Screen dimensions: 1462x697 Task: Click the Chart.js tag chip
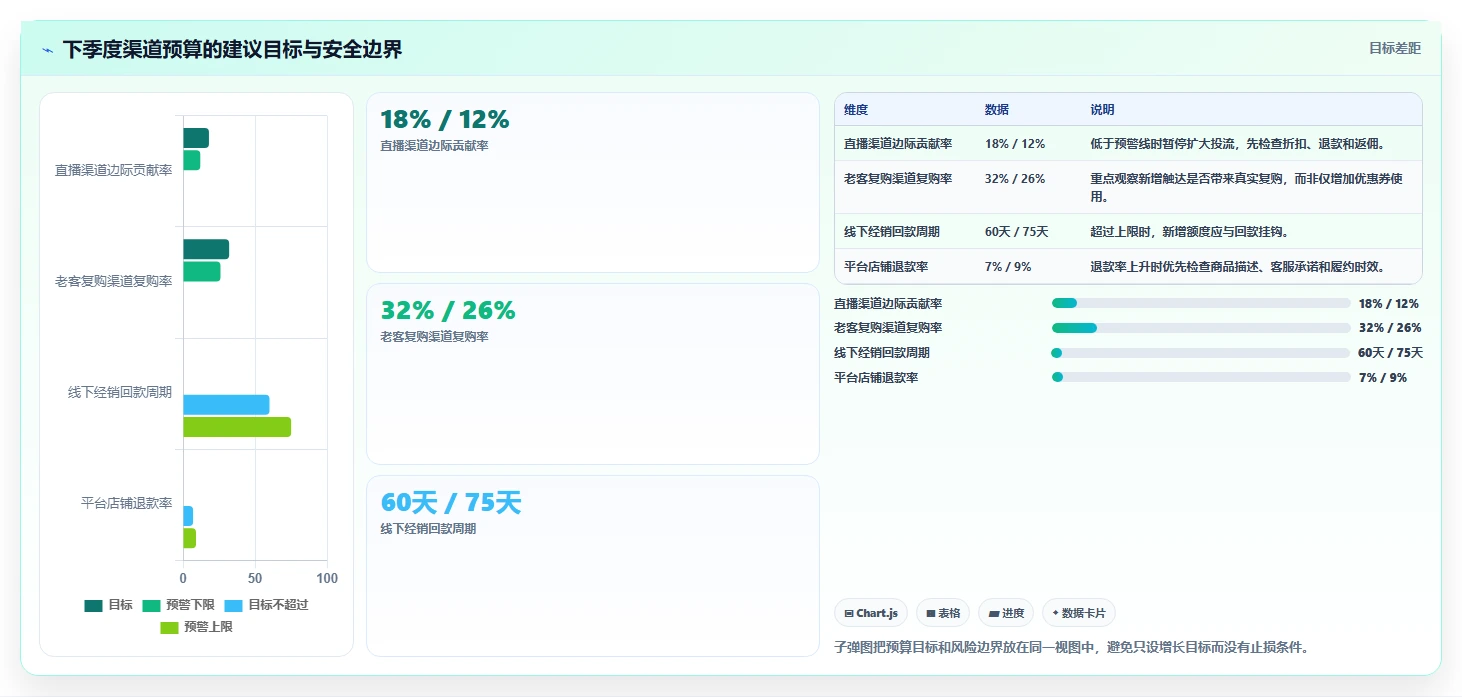pyautogui.click(x=871, y=613)
